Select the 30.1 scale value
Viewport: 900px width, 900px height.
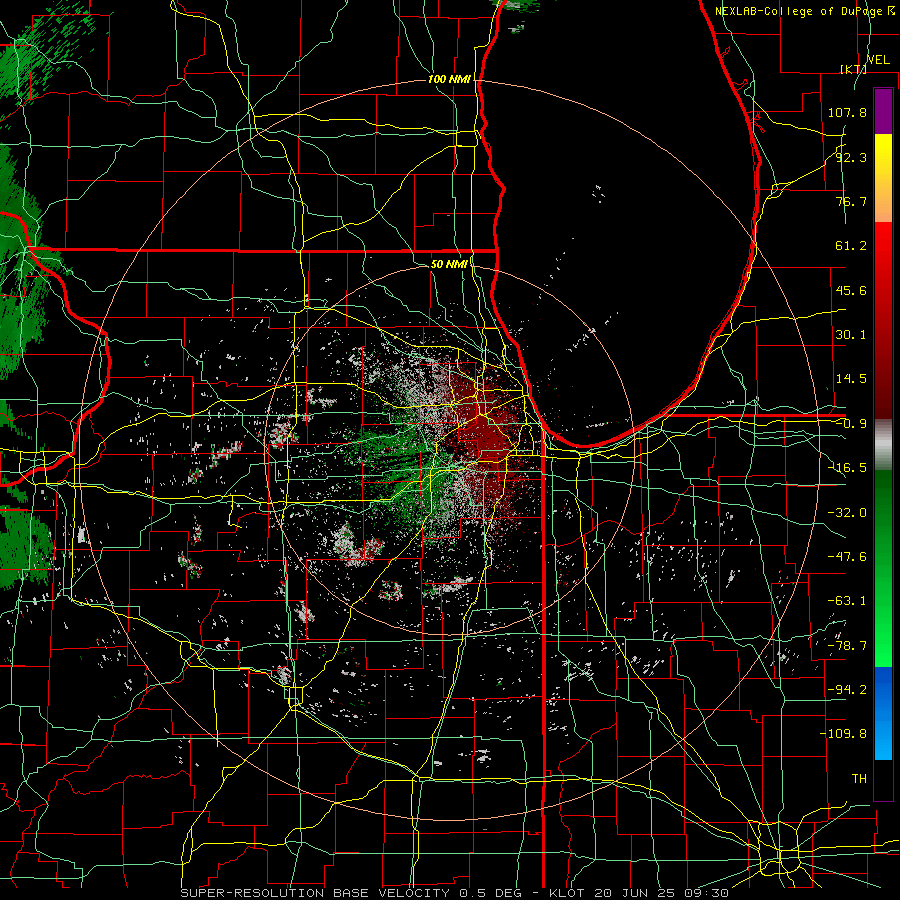click(851, 335)
